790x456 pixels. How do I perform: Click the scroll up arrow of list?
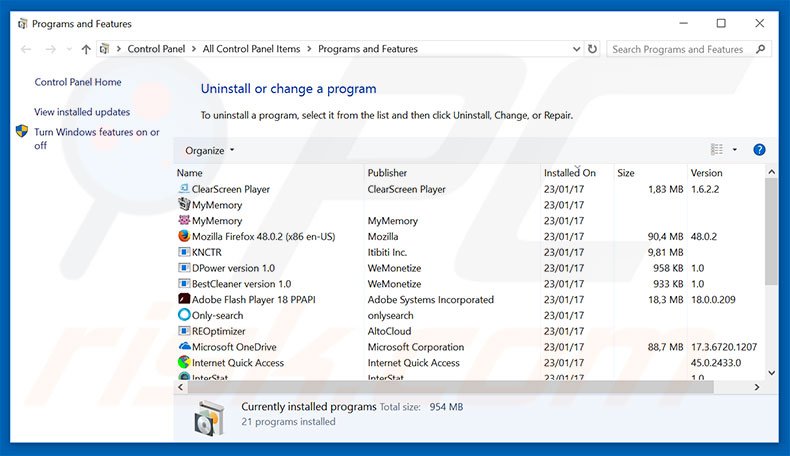[x=771, y=172]
